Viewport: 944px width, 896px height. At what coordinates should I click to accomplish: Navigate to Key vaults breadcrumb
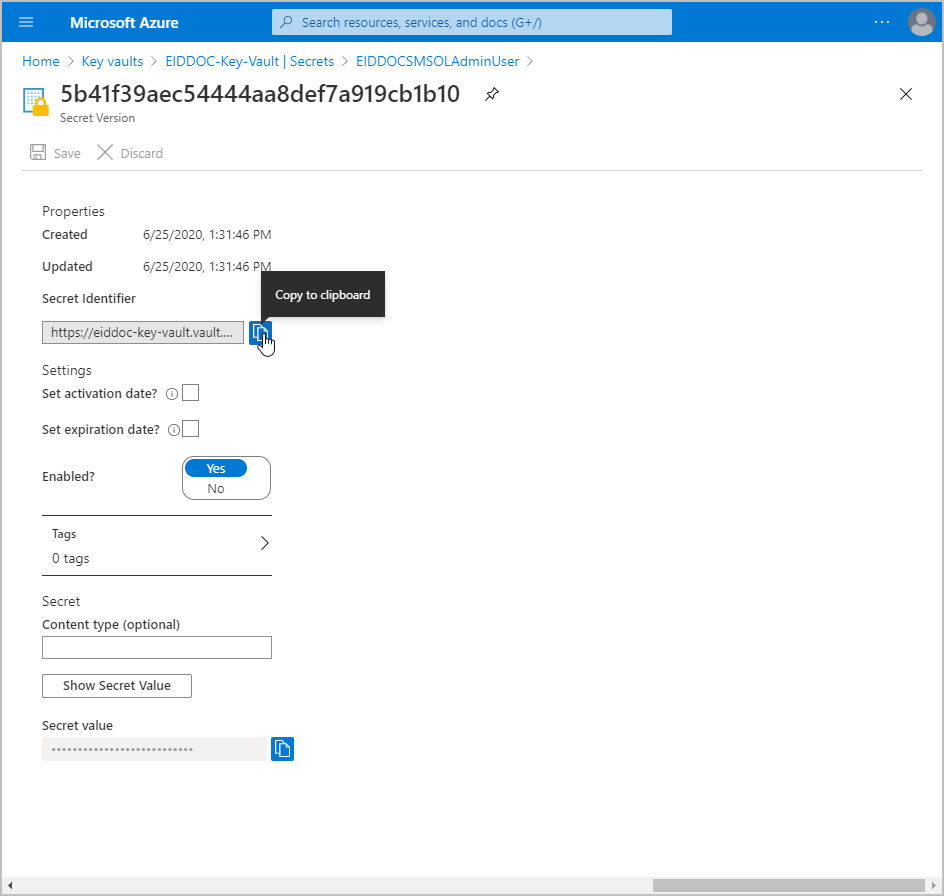[112, 61]
